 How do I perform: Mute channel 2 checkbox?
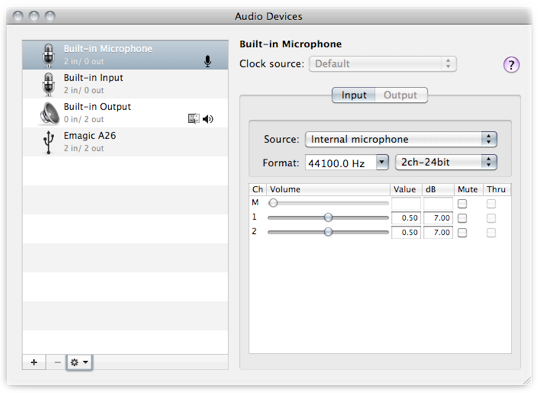(x=462, y=233)
